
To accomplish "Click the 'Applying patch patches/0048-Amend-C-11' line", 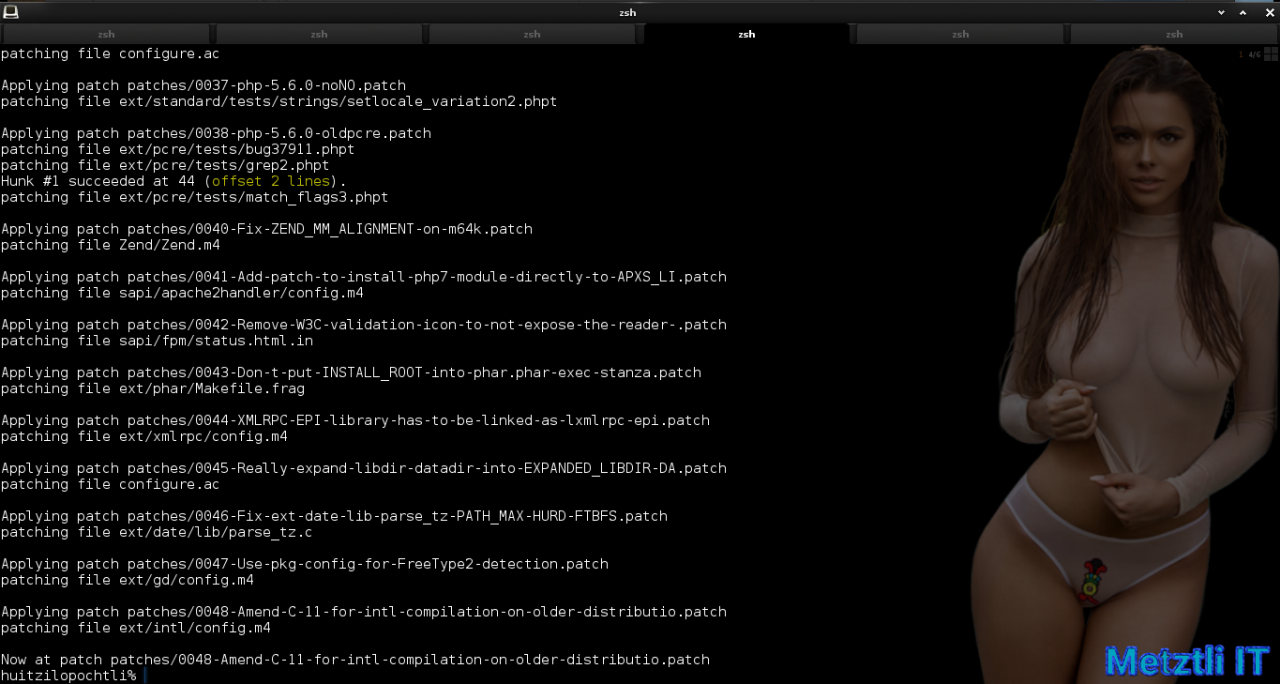I will pyautogui.click(x=363, y=612).
